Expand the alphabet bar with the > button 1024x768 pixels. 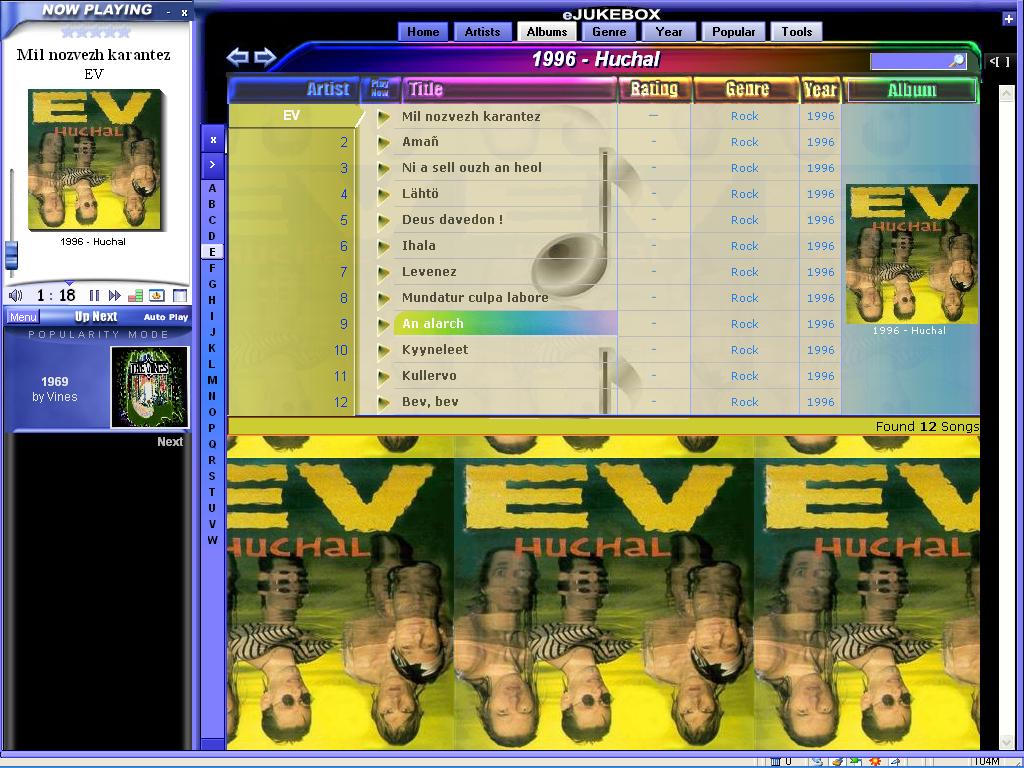212,165
